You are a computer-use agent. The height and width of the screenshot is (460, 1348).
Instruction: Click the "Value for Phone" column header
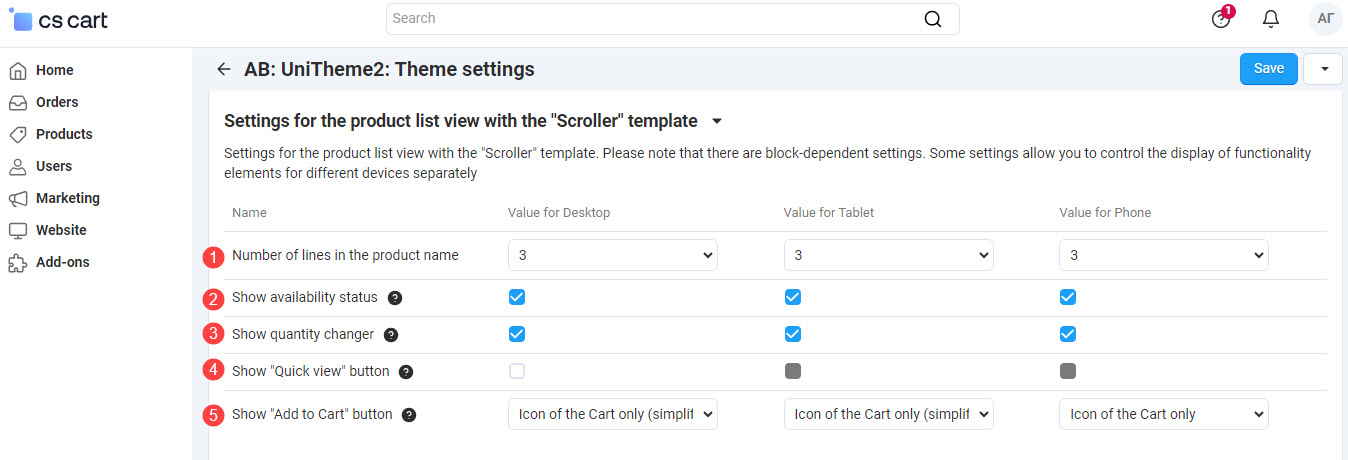click(1106, 213)
